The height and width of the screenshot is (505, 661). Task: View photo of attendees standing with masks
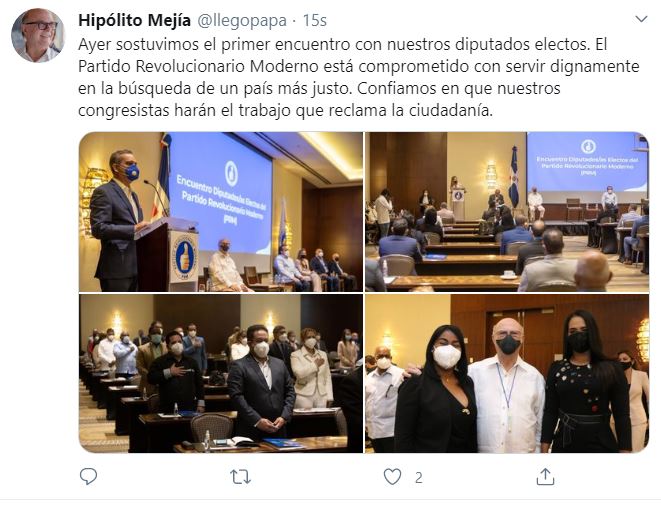[x=221, y=373]
